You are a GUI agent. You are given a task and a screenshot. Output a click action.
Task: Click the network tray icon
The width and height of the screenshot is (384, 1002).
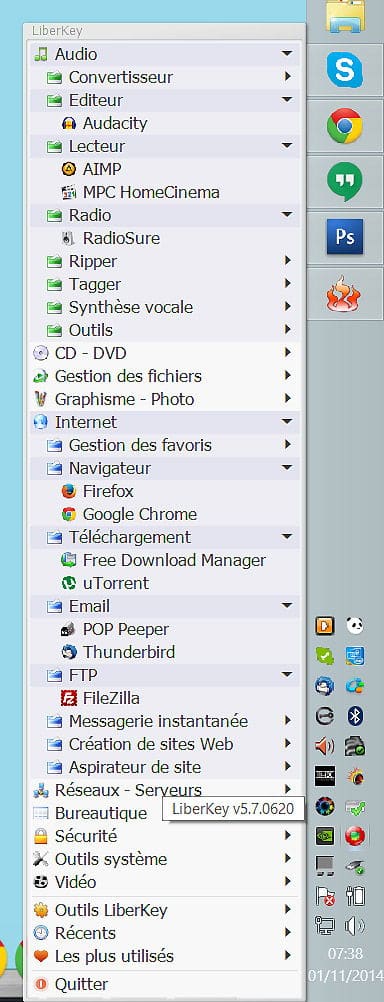(x=325, y=925)
